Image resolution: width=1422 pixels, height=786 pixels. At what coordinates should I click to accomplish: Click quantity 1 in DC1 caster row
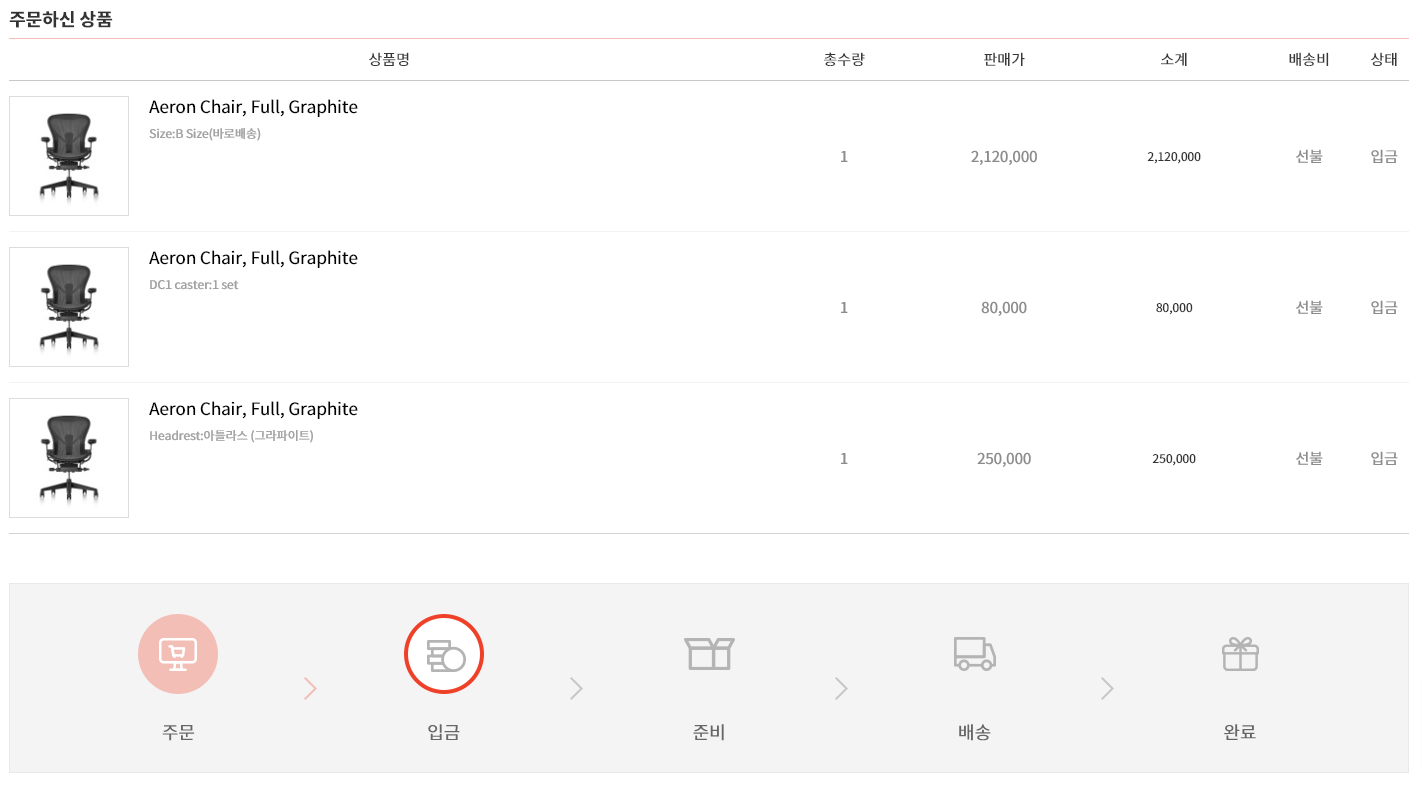tap(844, 308)
